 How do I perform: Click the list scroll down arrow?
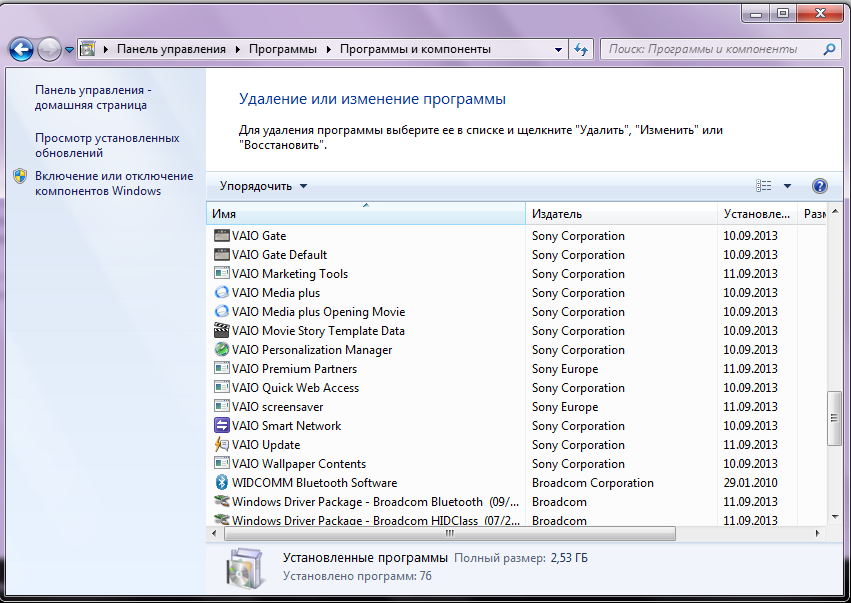pos(835,517)
